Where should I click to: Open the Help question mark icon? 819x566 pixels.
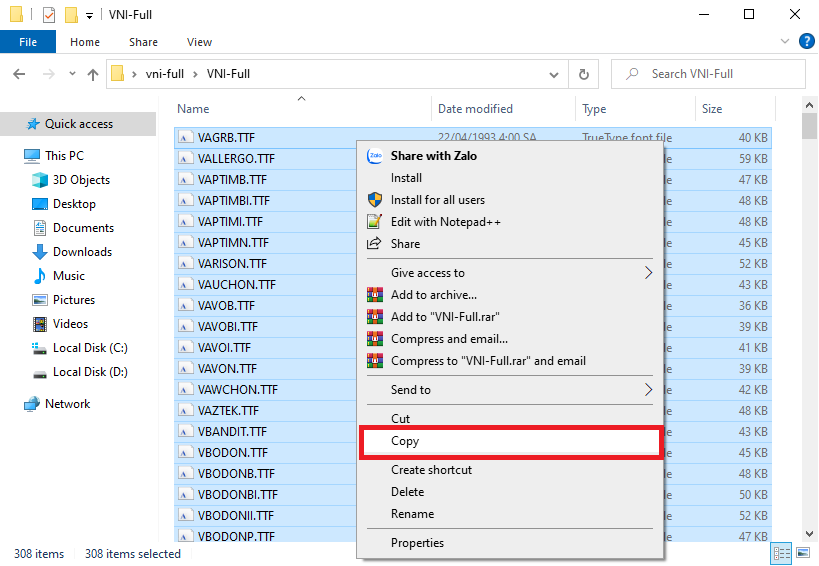click(x=807, y=42)
